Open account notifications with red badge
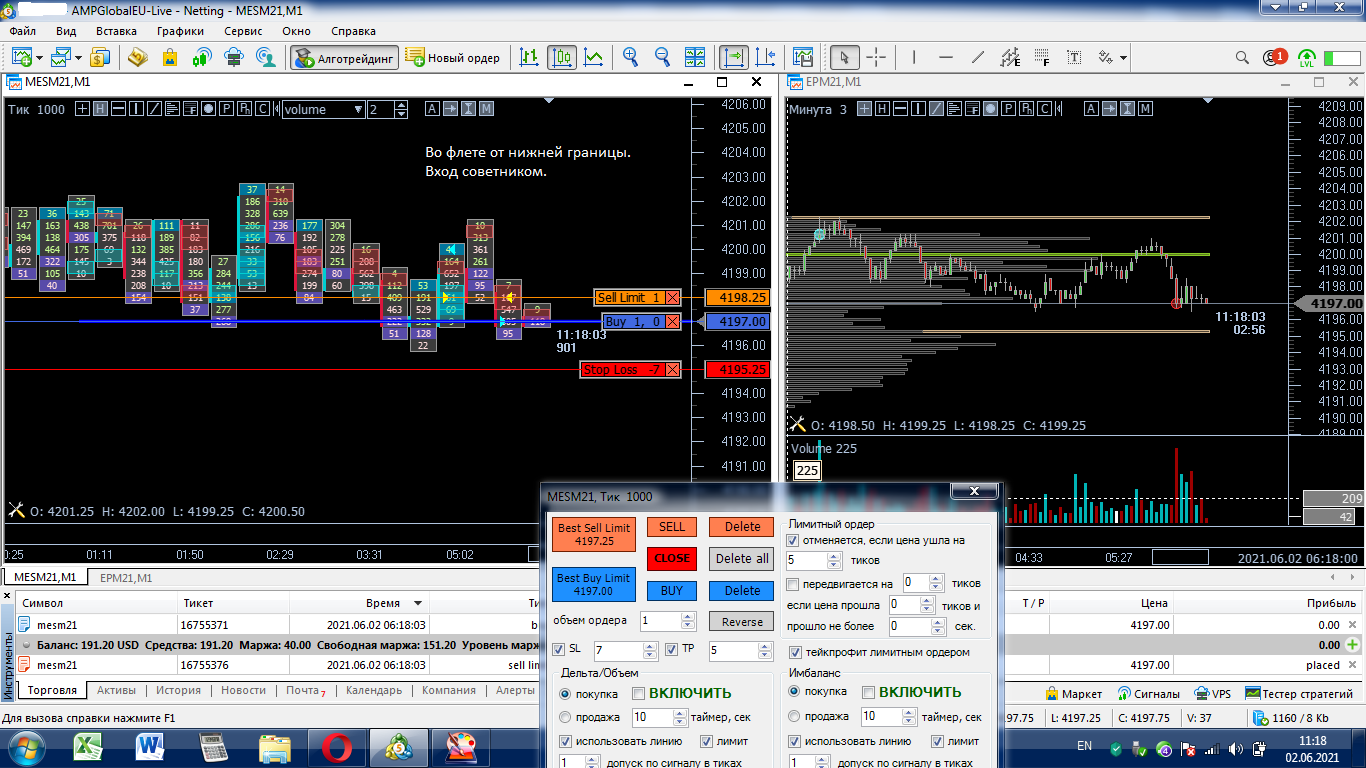This screenshot has width=1366, height=768. click(1275, 58)
